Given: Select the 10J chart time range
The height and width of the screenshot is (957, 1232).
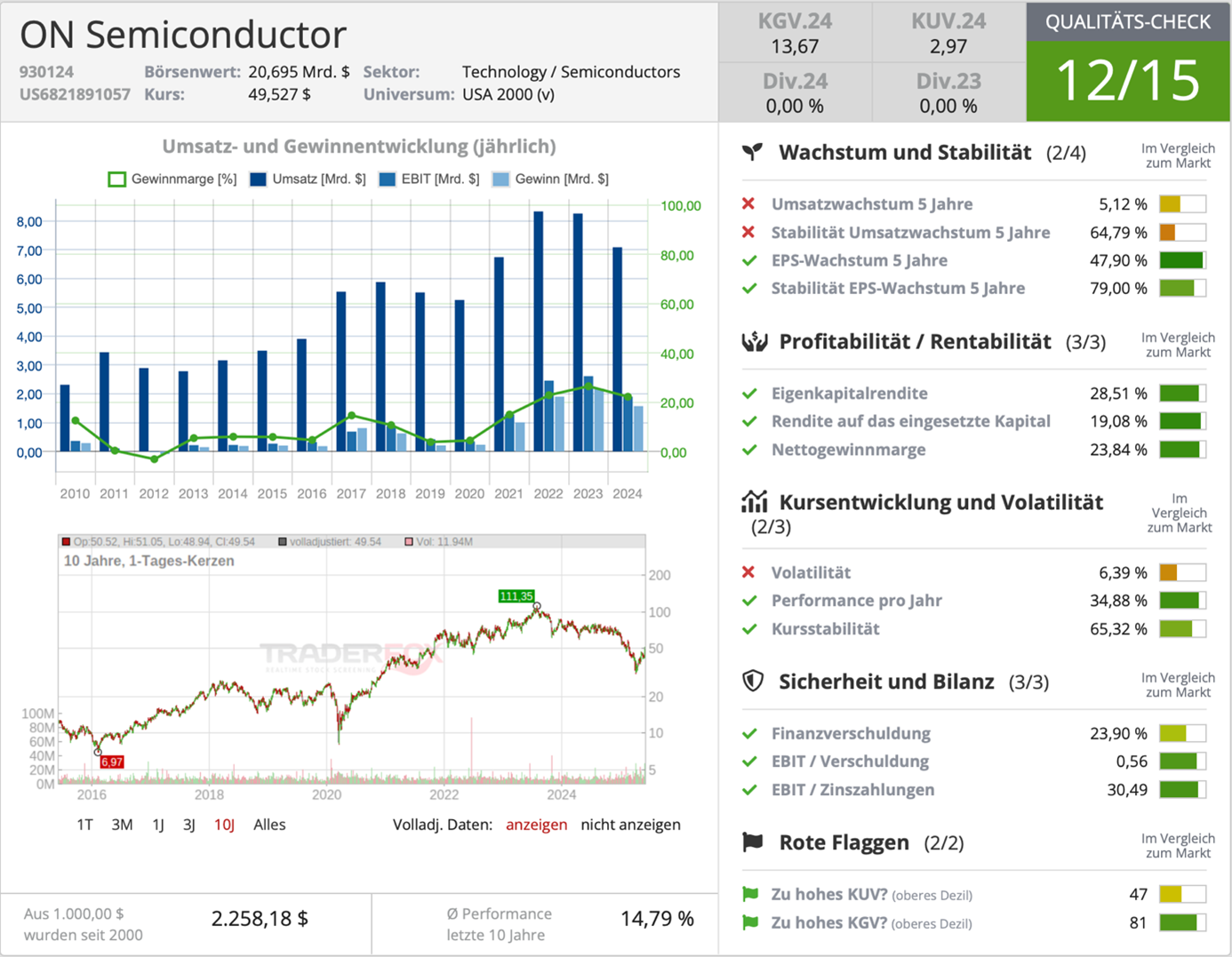Looking at the screenshot, I should pyautogui.click(x=224, y=825).
